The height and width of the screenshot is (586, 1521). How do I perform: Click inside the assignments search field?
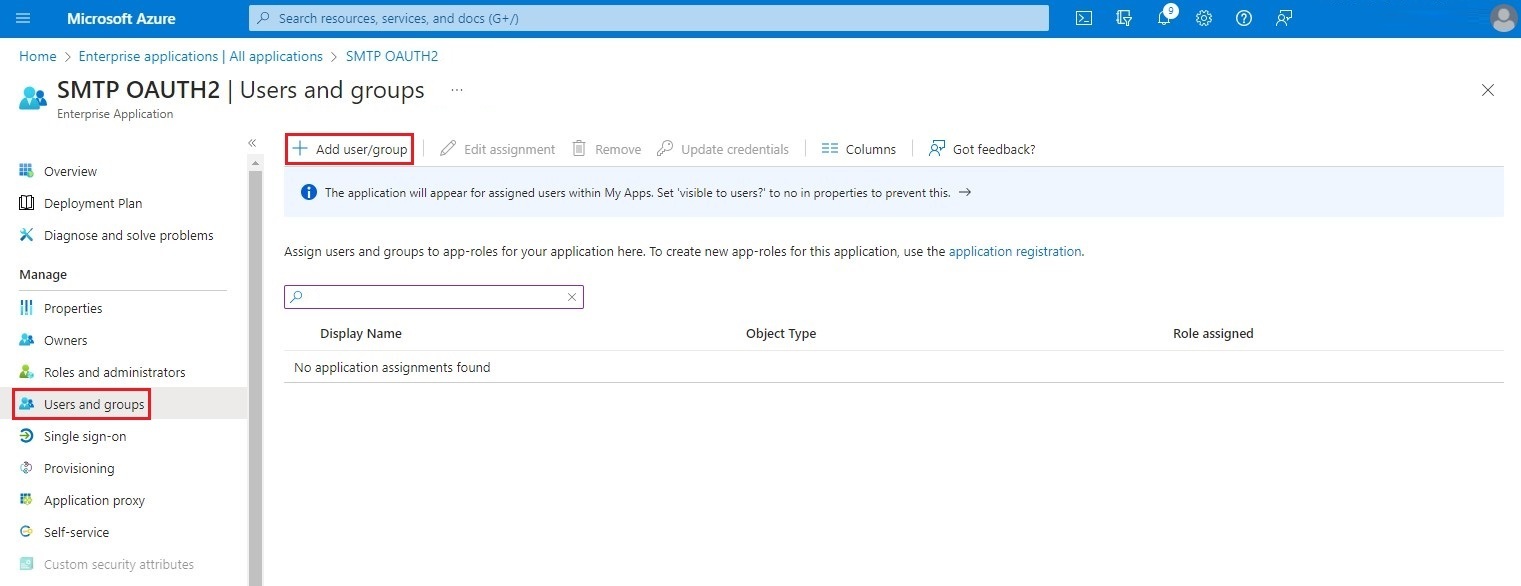click(x=430, y=297)
